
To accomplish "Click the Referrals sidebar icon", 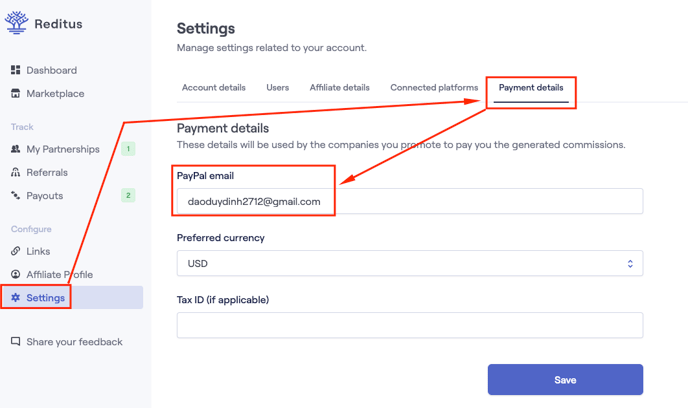I will pyautogui.click(x=15, y=172).
